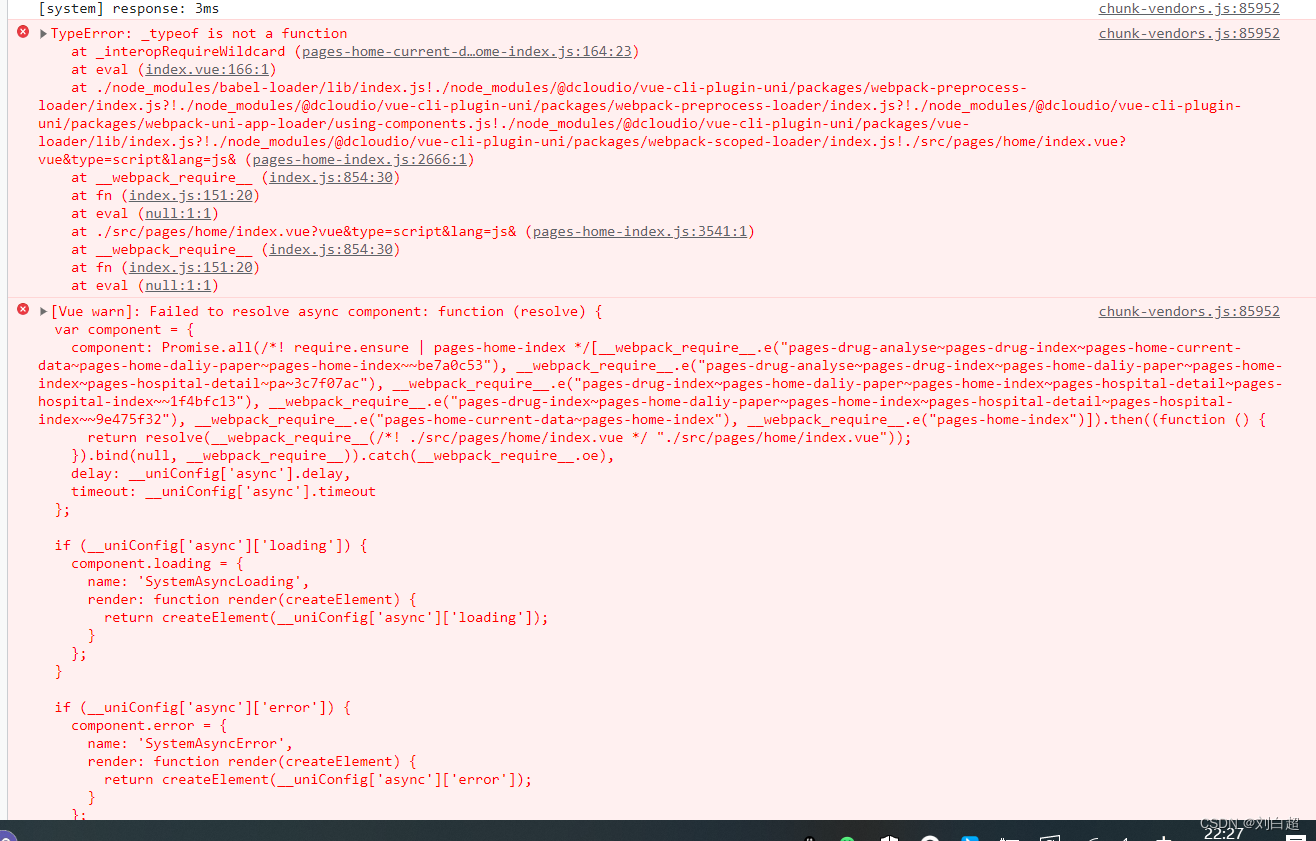This screenshot has width=1316, height=841.
Task: Open chunk-vendors.js:85952 source link for TypeError
Action: pos(1189,34)
